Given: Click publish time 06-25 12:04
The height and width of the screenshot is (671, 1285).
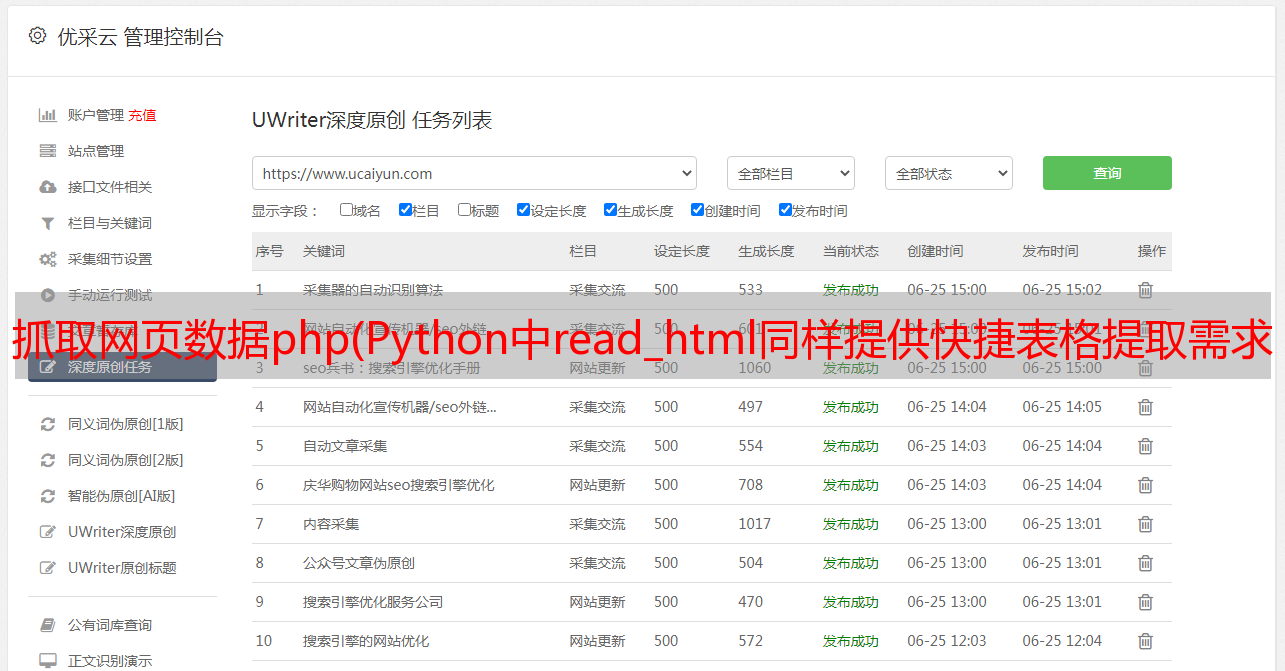Looking at the screenshot, I should point(1062,641).
